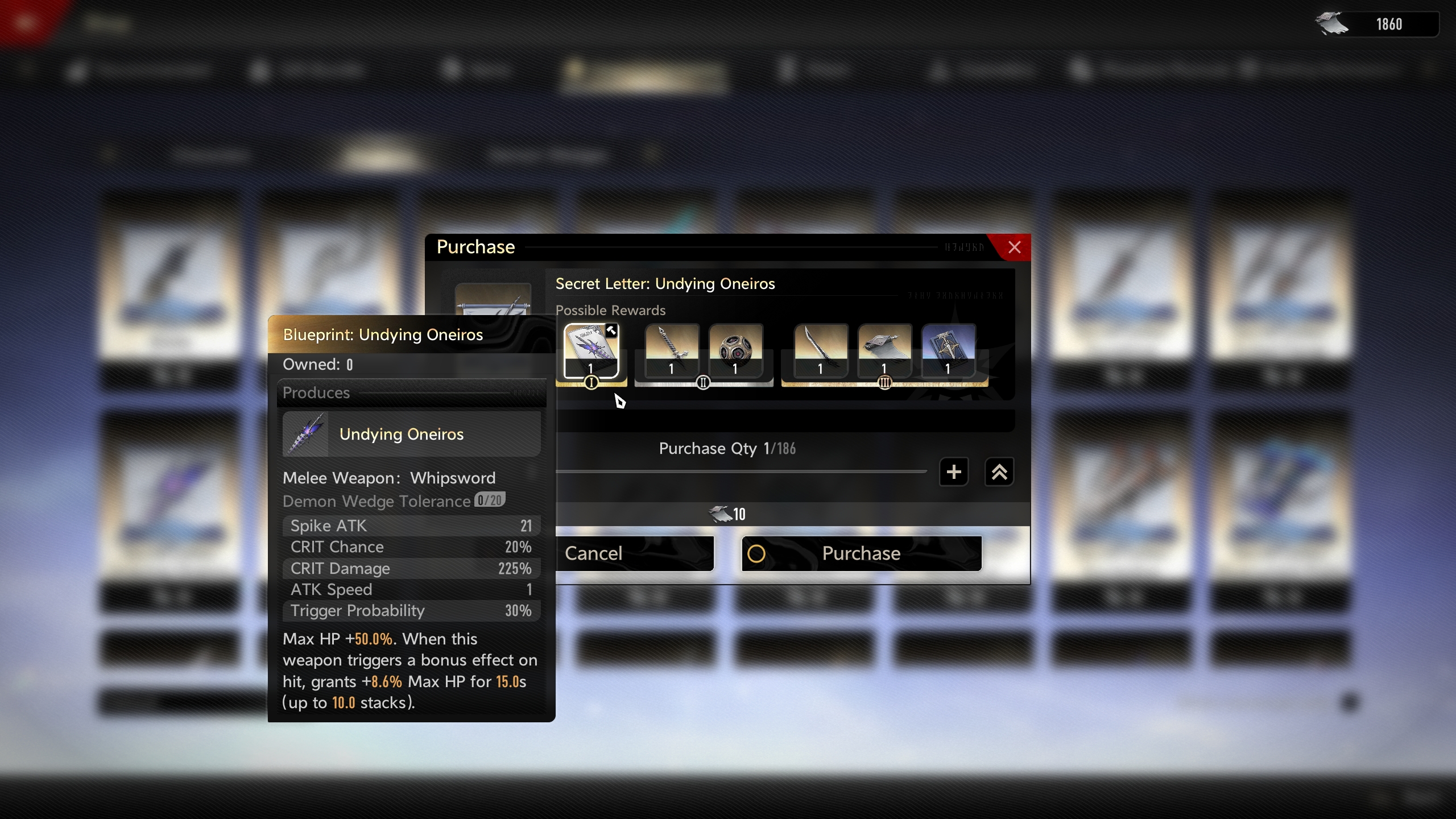Click the currency icon beside 1860

(x=1332, y=24)
